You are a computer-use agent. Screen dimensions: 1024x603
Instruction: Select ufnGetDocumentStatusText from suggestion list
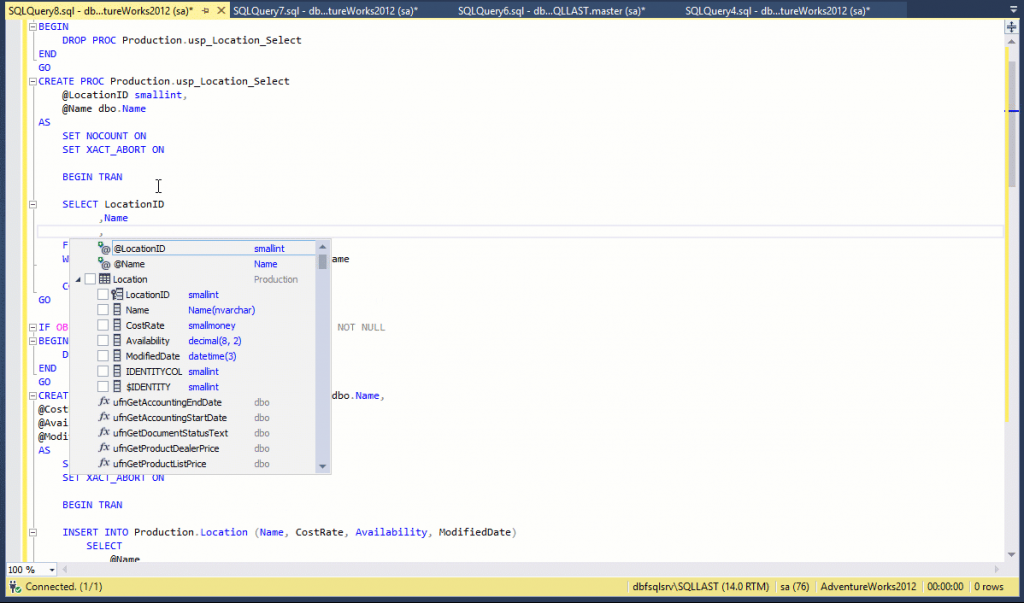171,433
